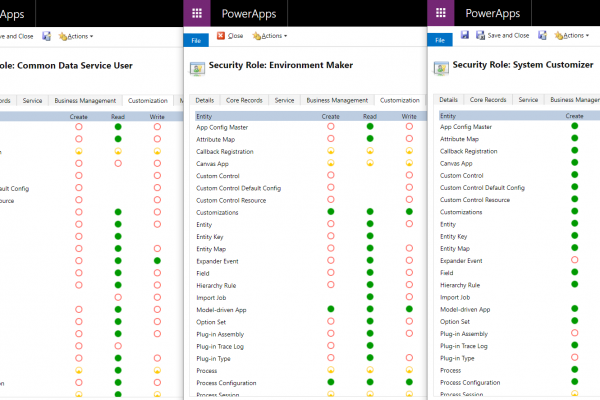The image size is (600, 400).
Task: Click Save and Close icon in System Customizer window
Action: [480, 35]
